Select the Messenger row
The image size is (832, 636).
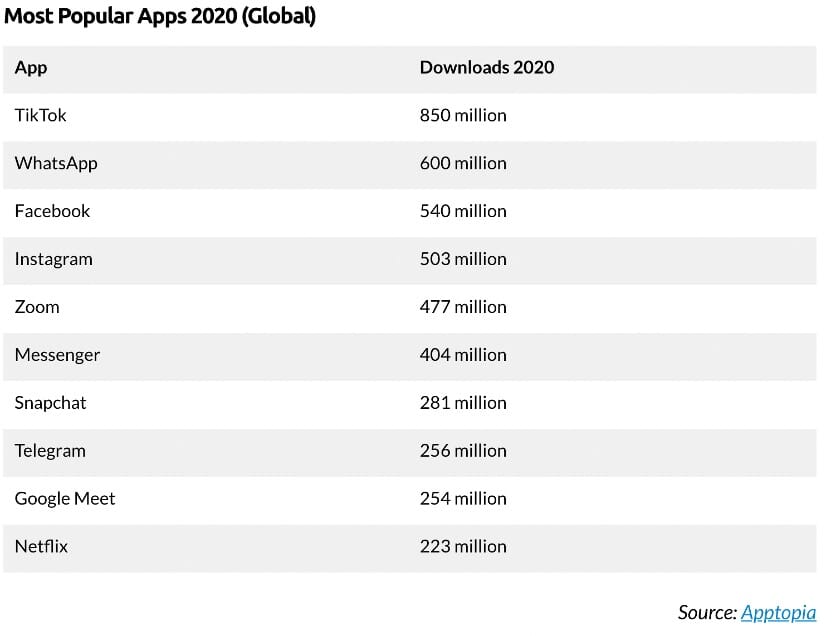(55, 355)
